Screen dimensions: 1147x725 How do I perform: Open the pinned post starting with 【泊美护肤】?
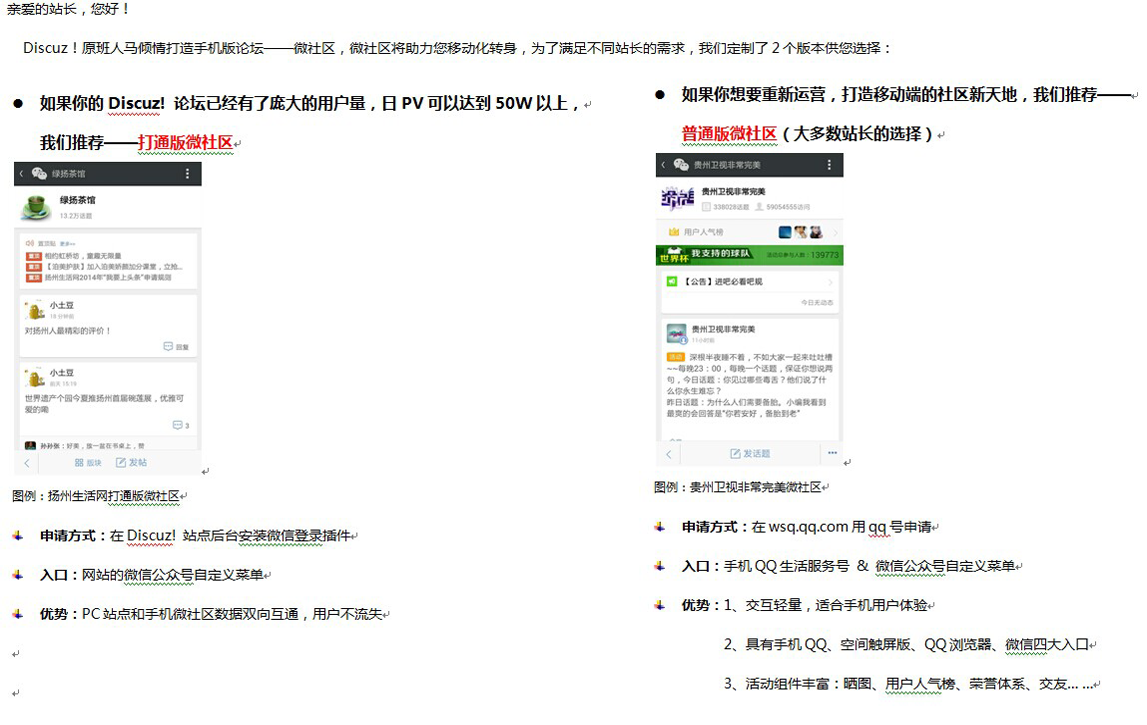click(x=113, y=267)
